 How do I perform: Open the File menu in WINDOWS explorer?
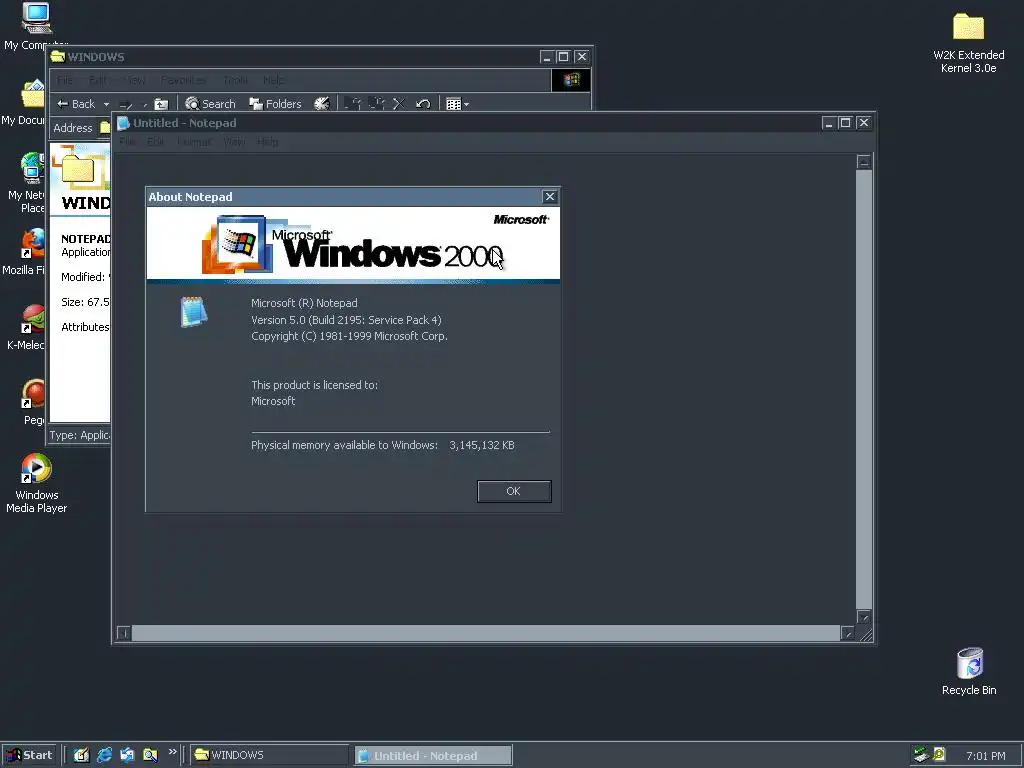click(x=65, y=80)
